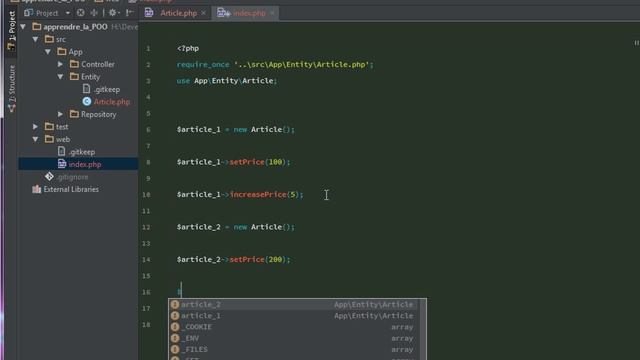Select .gitkeep under Entity folder
The width and height of the screenshot is (640, 360).
(x=107, y=89)
